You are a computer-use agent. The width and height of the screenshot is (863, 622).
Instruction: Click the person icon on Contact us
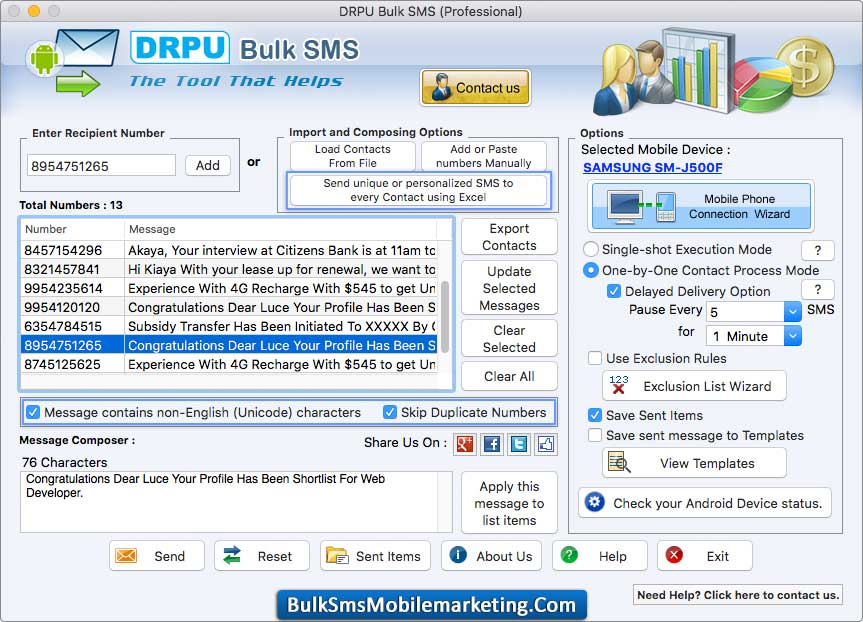pyautogui.click(x=441, y=87)
